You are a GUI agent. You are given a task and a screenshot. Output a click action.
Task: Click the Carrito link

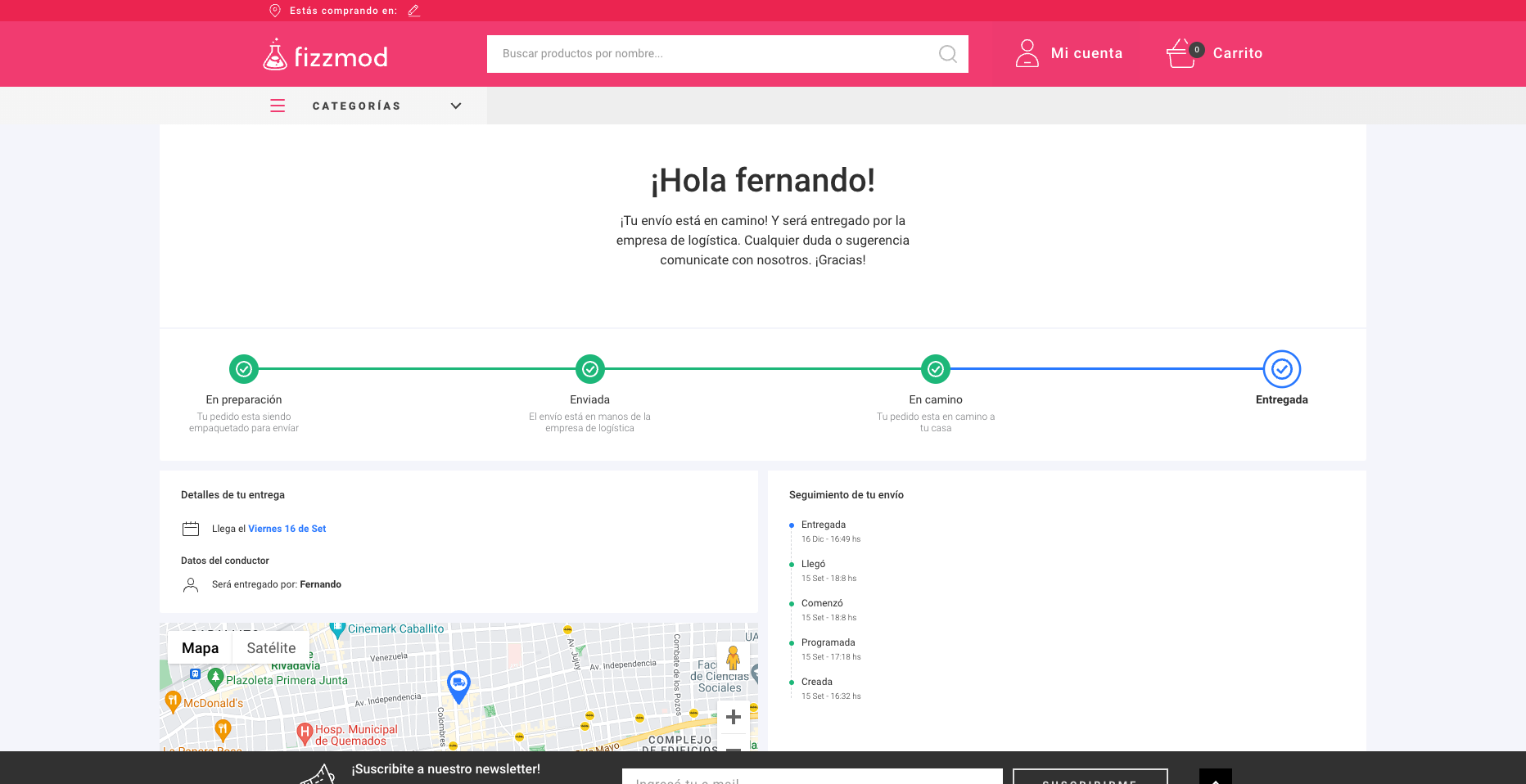[1238, 53]
